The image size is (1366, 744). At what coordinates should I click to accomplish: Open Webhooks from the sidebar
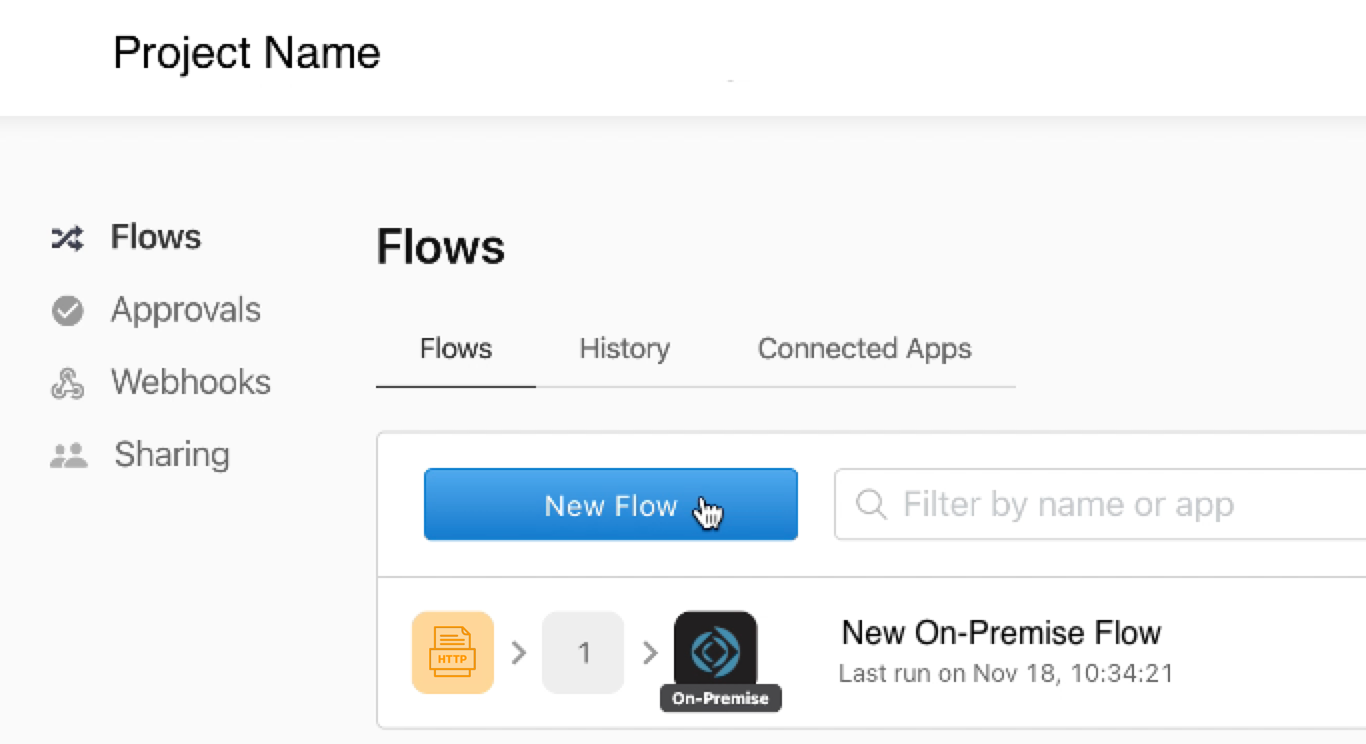[x=190, y=382]
